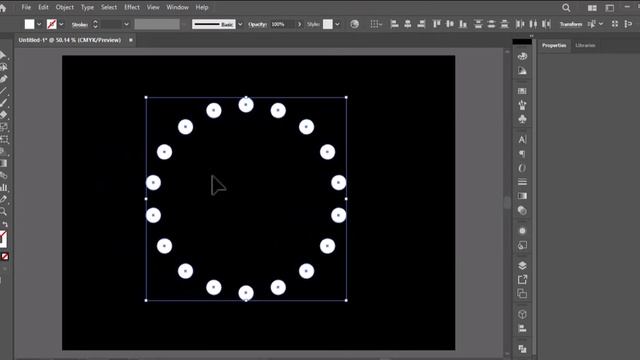Click the Fill color swatch in control bar
The image size is (640, 360).
tap(29, 24)
